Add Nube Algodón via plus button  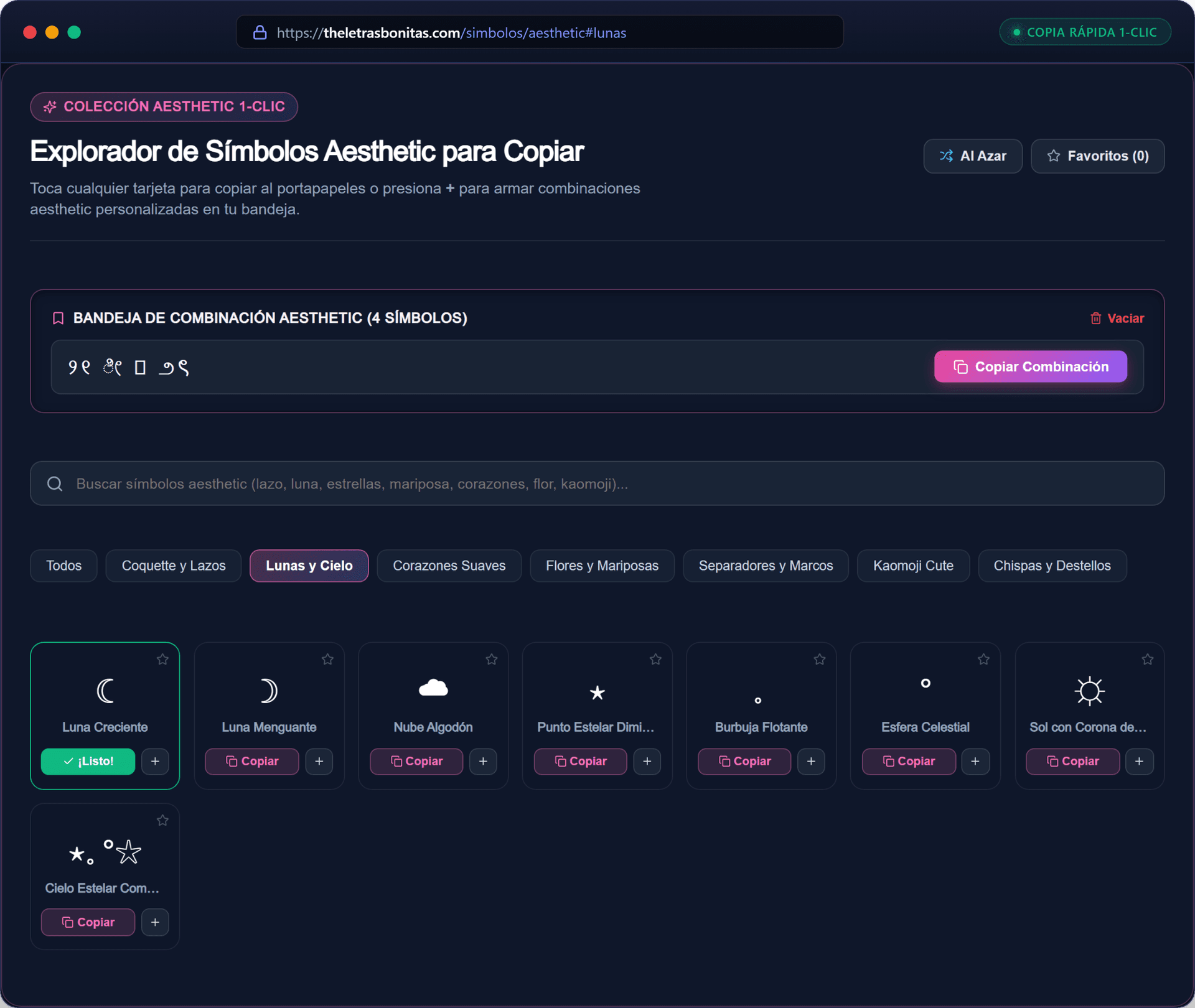483,762
